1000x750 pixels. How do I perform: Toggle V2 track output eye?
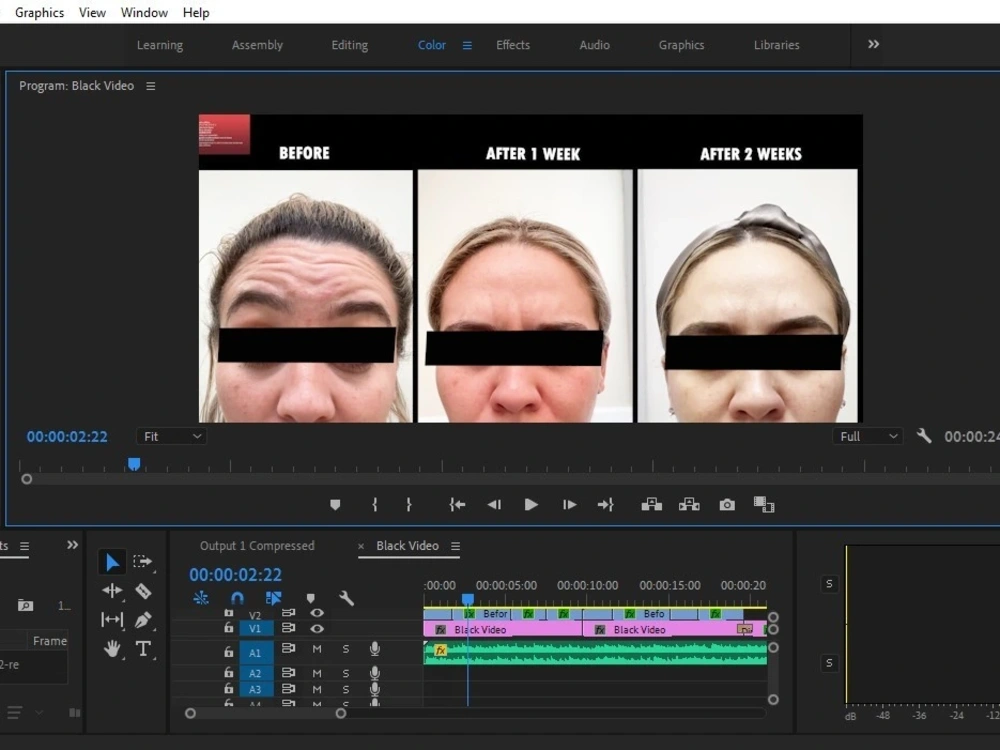click(316, 613)
